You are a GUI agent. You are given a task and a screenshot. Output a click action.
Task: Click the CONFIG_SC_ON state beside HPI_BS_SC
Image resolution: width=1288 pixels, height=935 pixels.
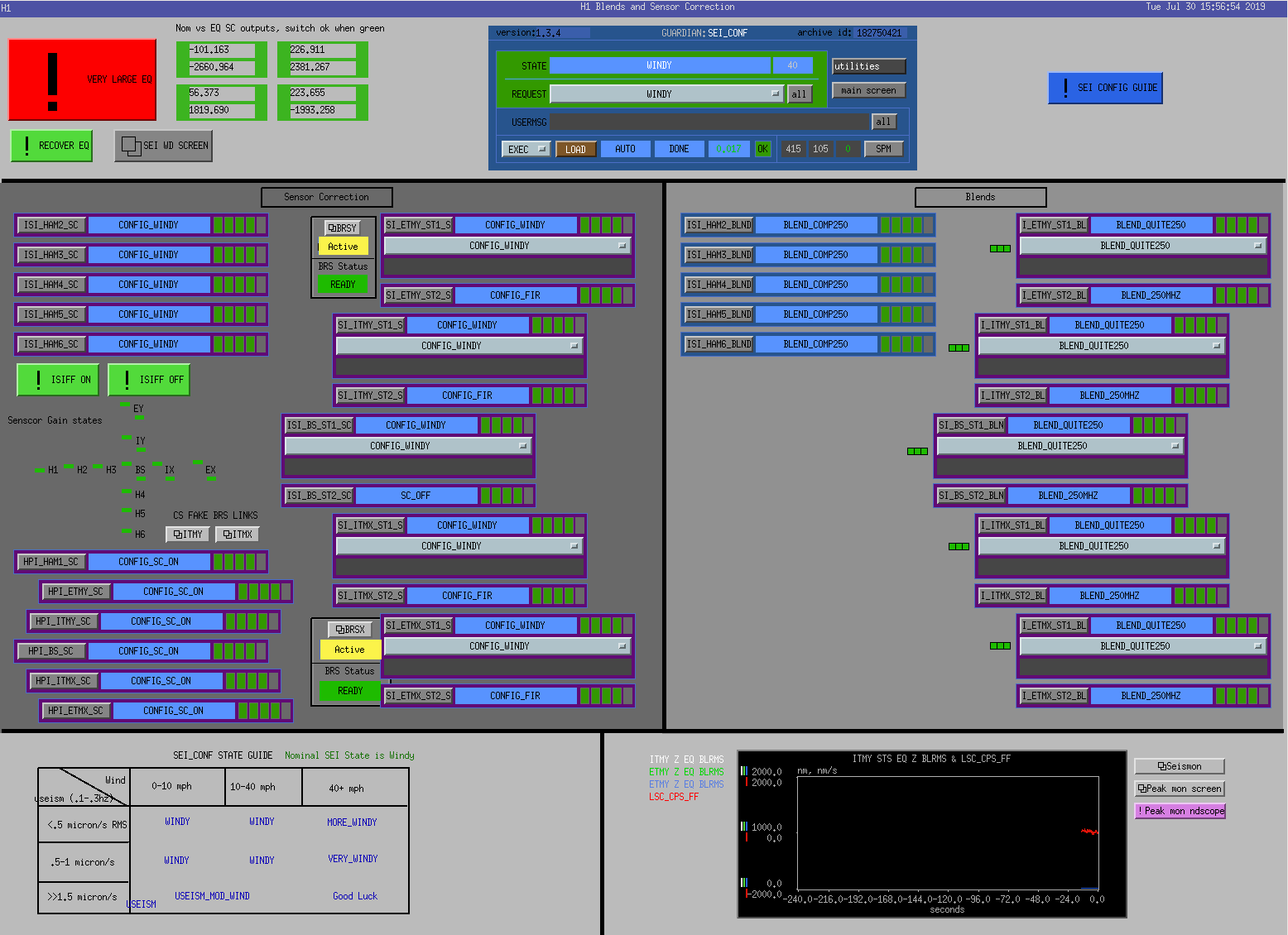(149, 651)
